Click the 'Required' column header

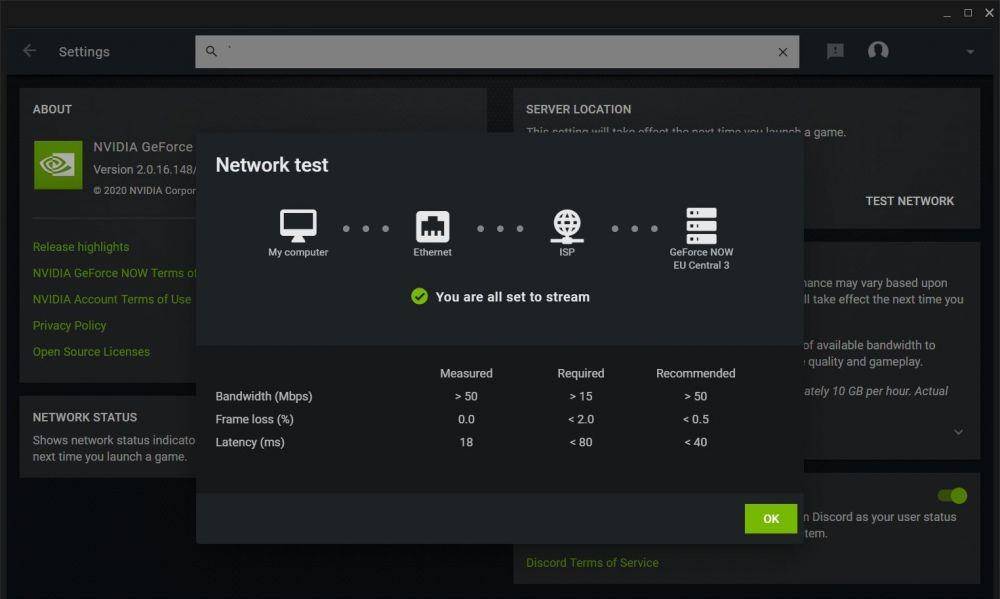tap(580, 373)
